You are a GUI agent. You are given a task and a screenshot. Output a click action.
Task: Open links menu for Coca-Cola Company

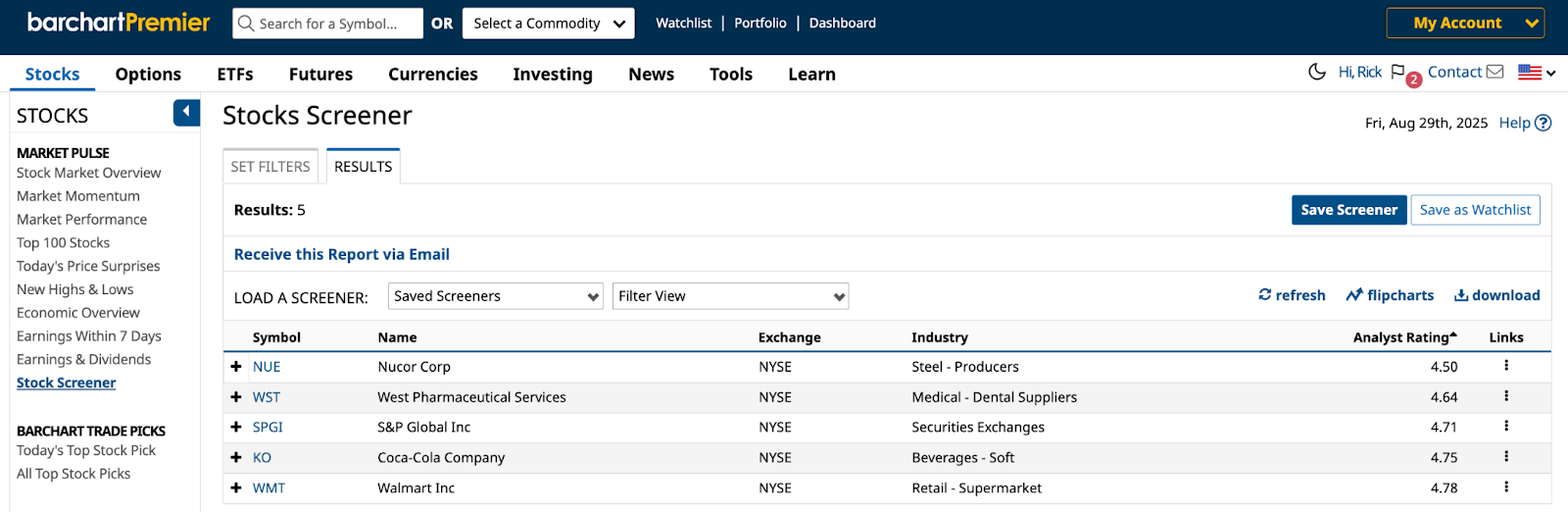1506,456
